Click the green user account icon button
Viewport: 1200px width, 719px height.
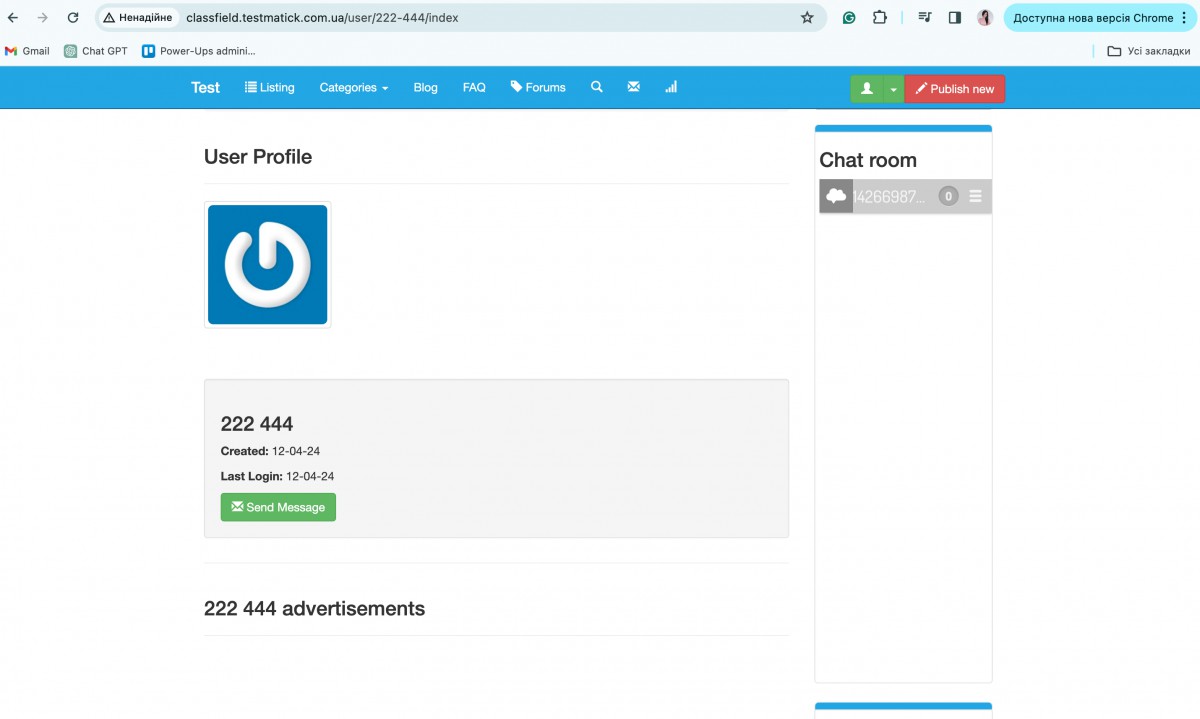pos(866,89)
